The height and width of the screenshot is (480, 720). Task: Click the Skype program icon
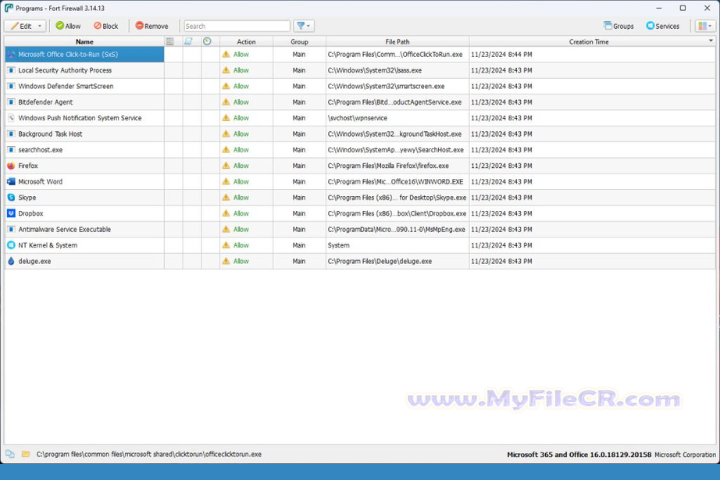[11, 198]
